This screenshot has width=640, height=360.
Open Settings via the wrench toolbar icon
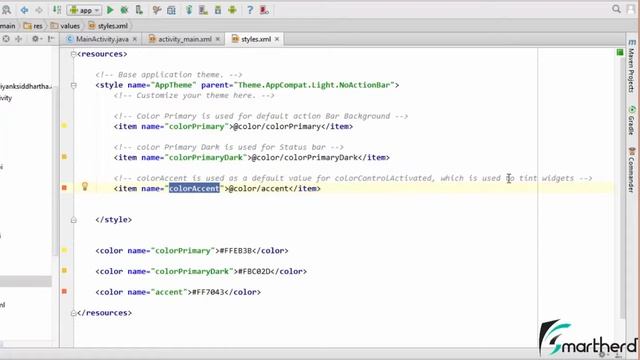pos(157,10)
